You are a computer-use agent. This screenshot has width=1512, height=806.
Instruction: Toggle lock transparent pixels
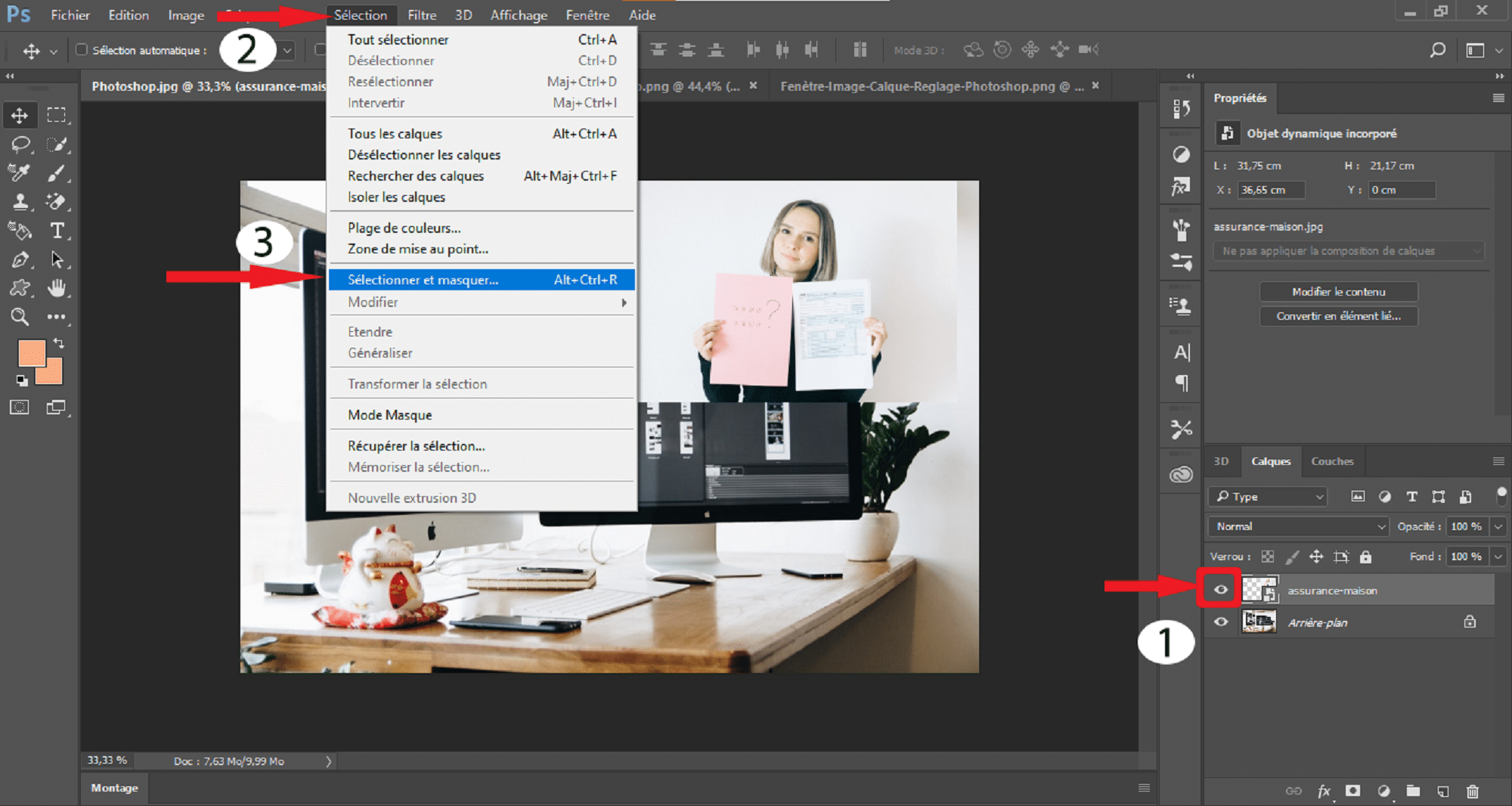point(1268,556)
